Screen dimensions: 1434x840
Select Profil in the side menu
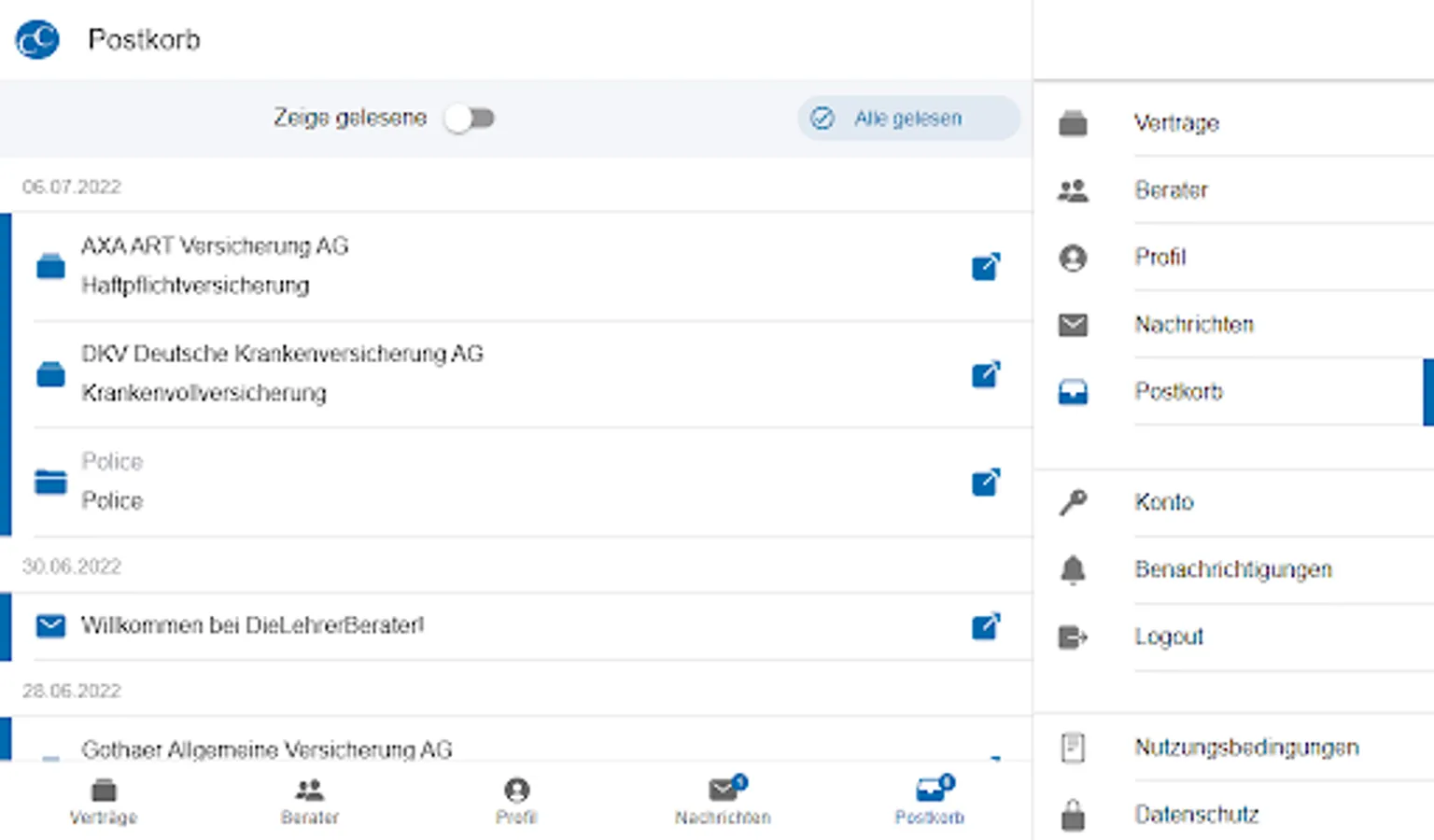tap(1234, 258)
